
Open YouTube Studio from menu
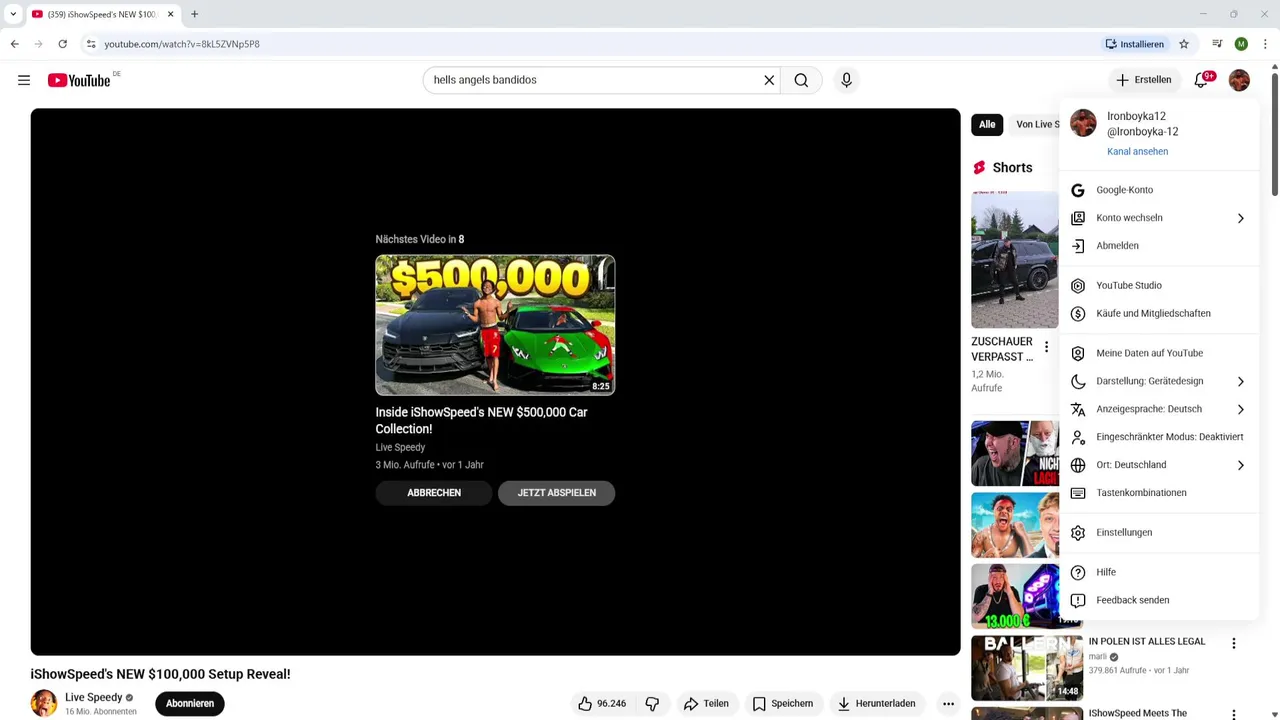[1159, 286]
